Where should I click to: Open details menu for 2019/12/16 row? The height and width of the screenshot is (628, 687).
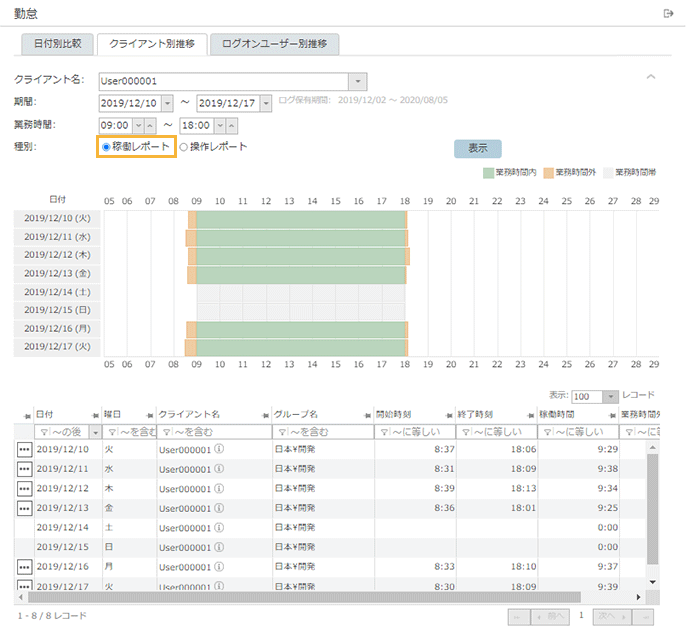24,567
